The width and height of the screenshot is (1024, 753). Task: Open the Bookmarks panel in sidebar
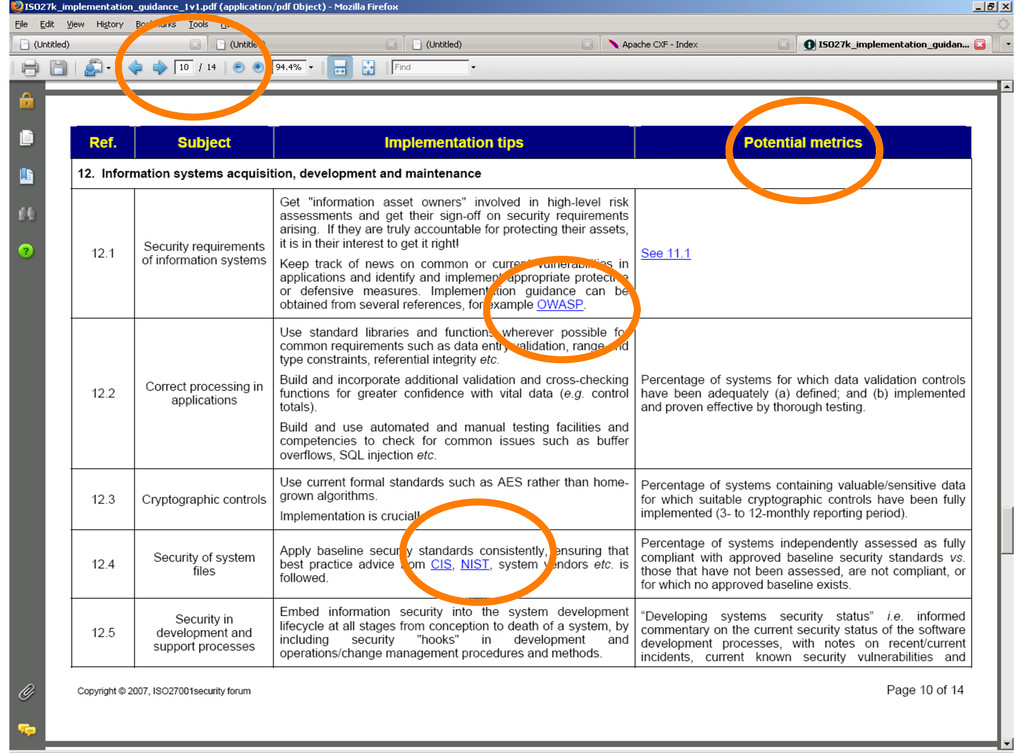coord(26,176)
